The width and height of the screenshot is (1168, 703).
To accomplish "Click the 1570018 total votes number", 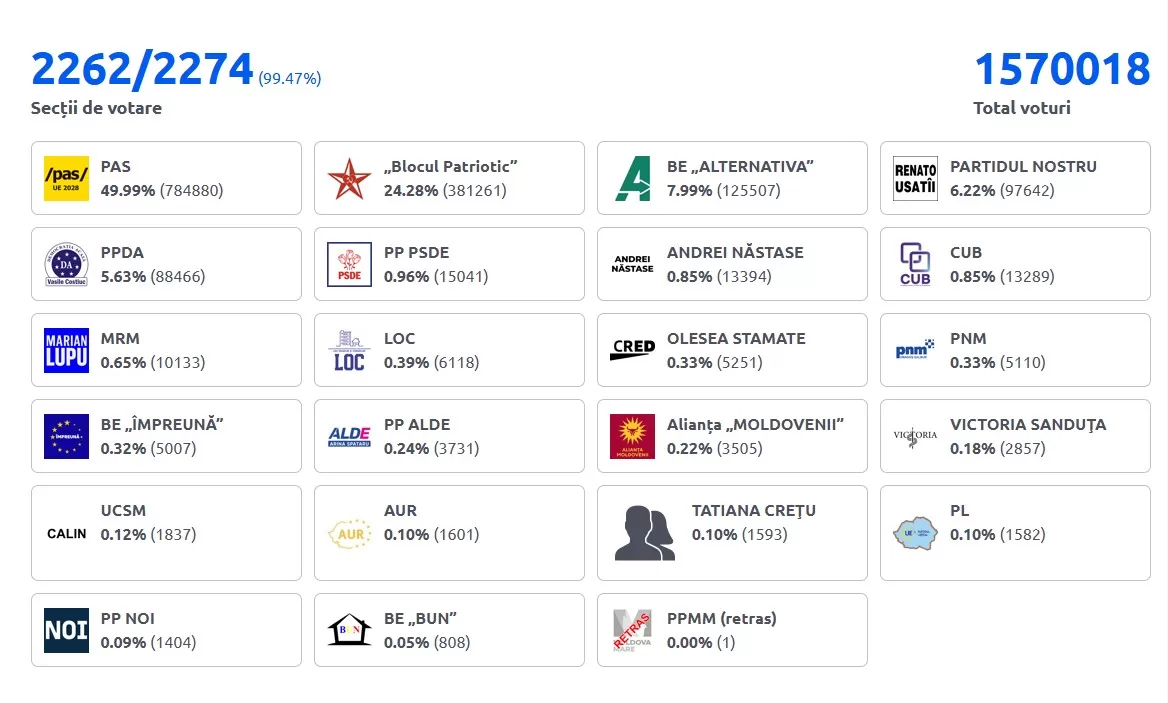I will 1062,69.
